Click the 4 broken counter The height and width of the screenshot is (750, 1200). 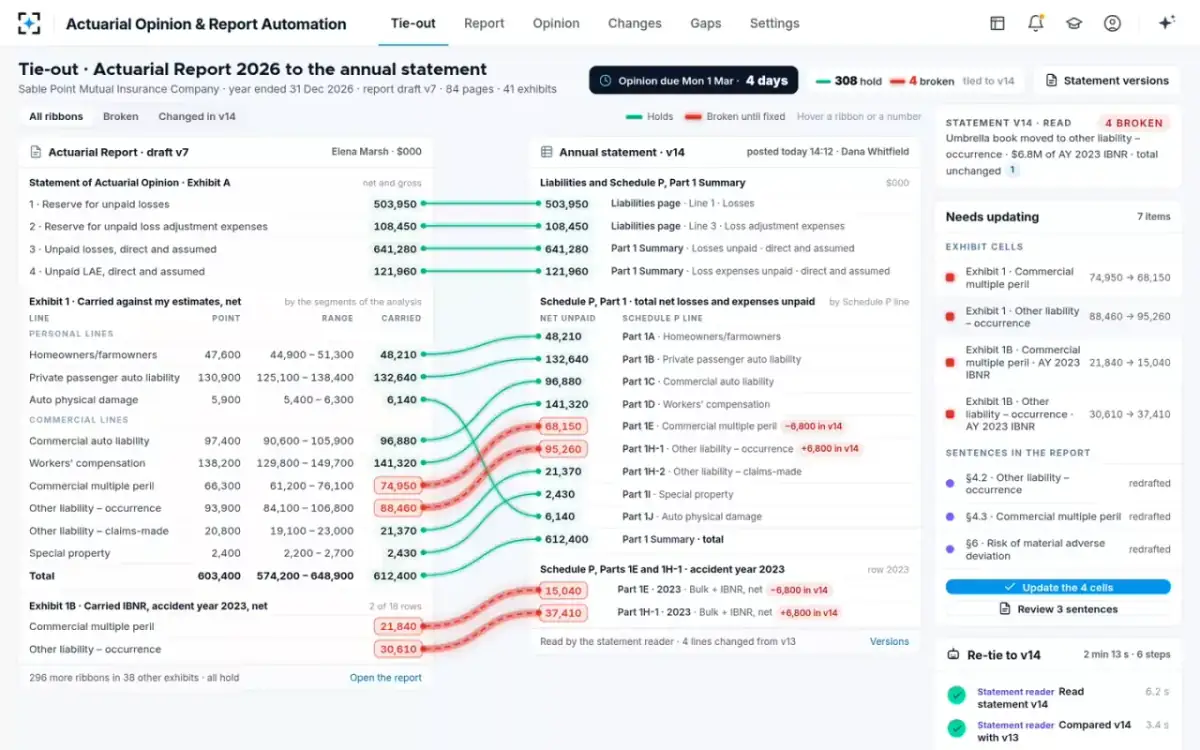pos(922,81)
